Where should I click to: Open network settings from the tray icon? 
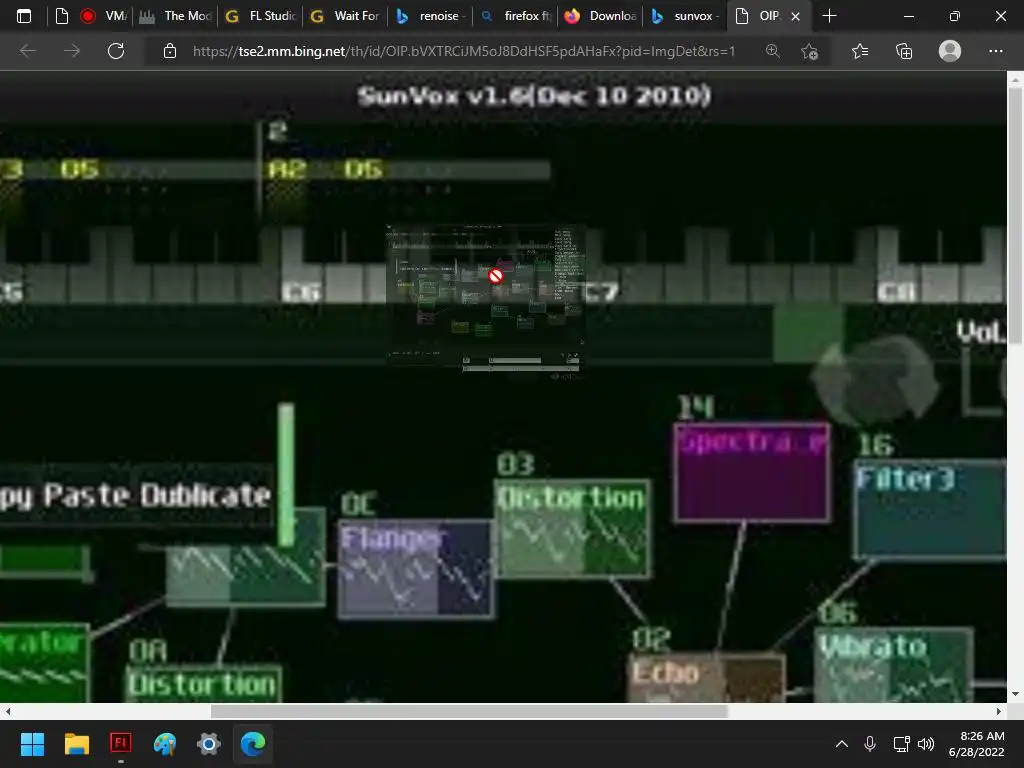[x=901, y=744]
